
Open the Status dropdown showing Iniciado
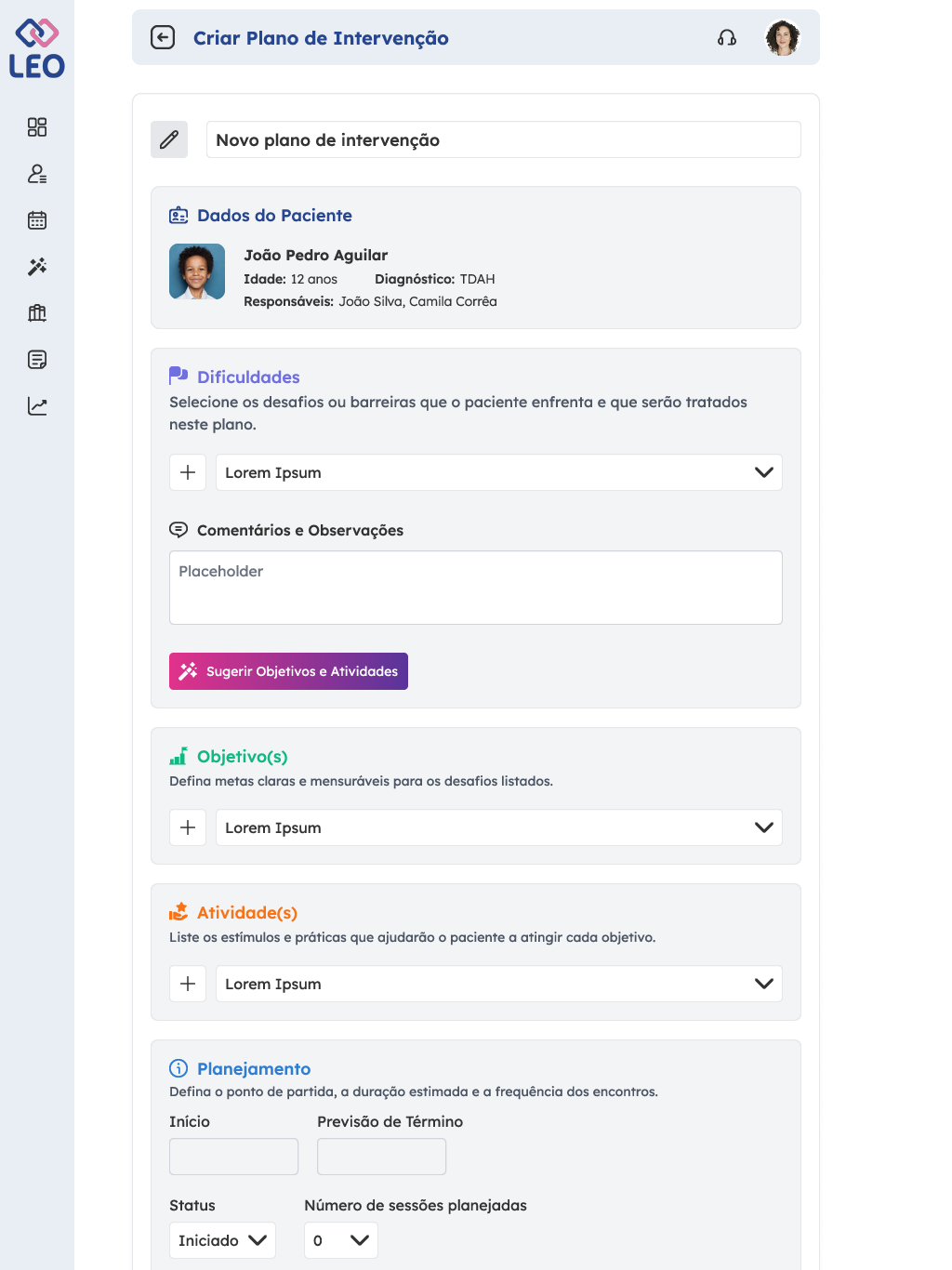[x=222, y=1240]
